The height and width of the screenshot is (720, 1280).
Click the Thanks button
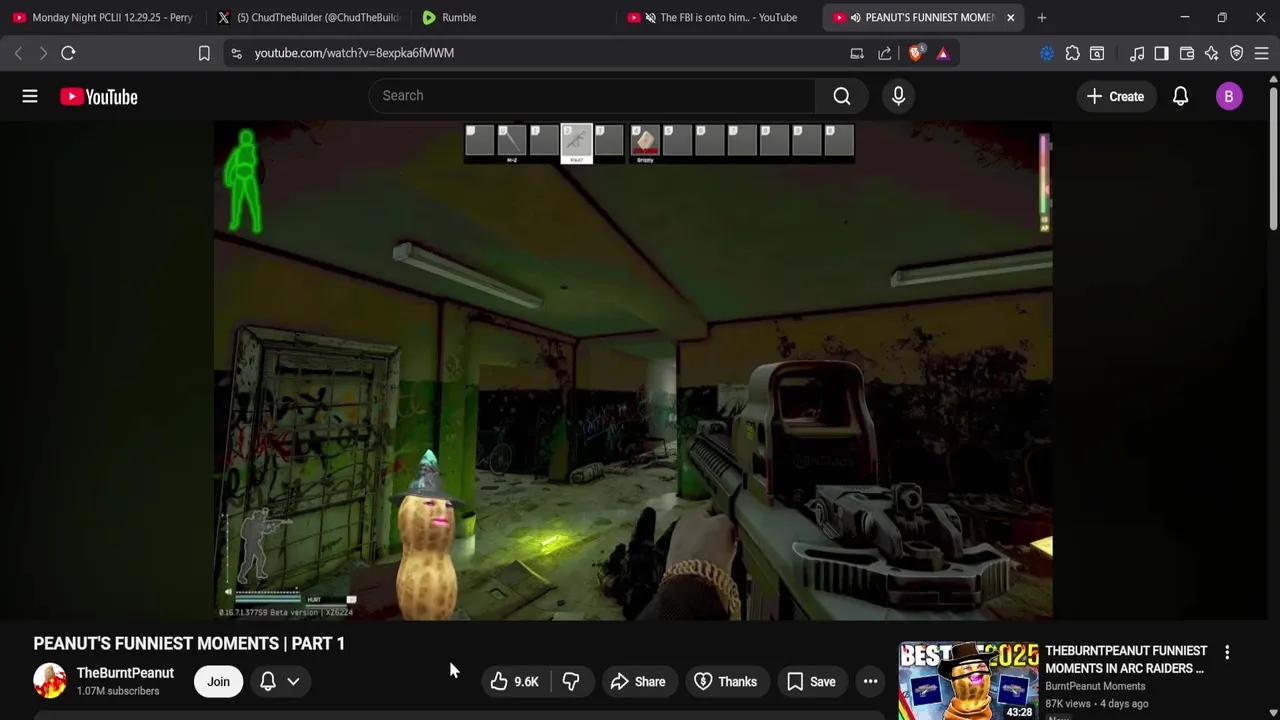click(726, 681)
